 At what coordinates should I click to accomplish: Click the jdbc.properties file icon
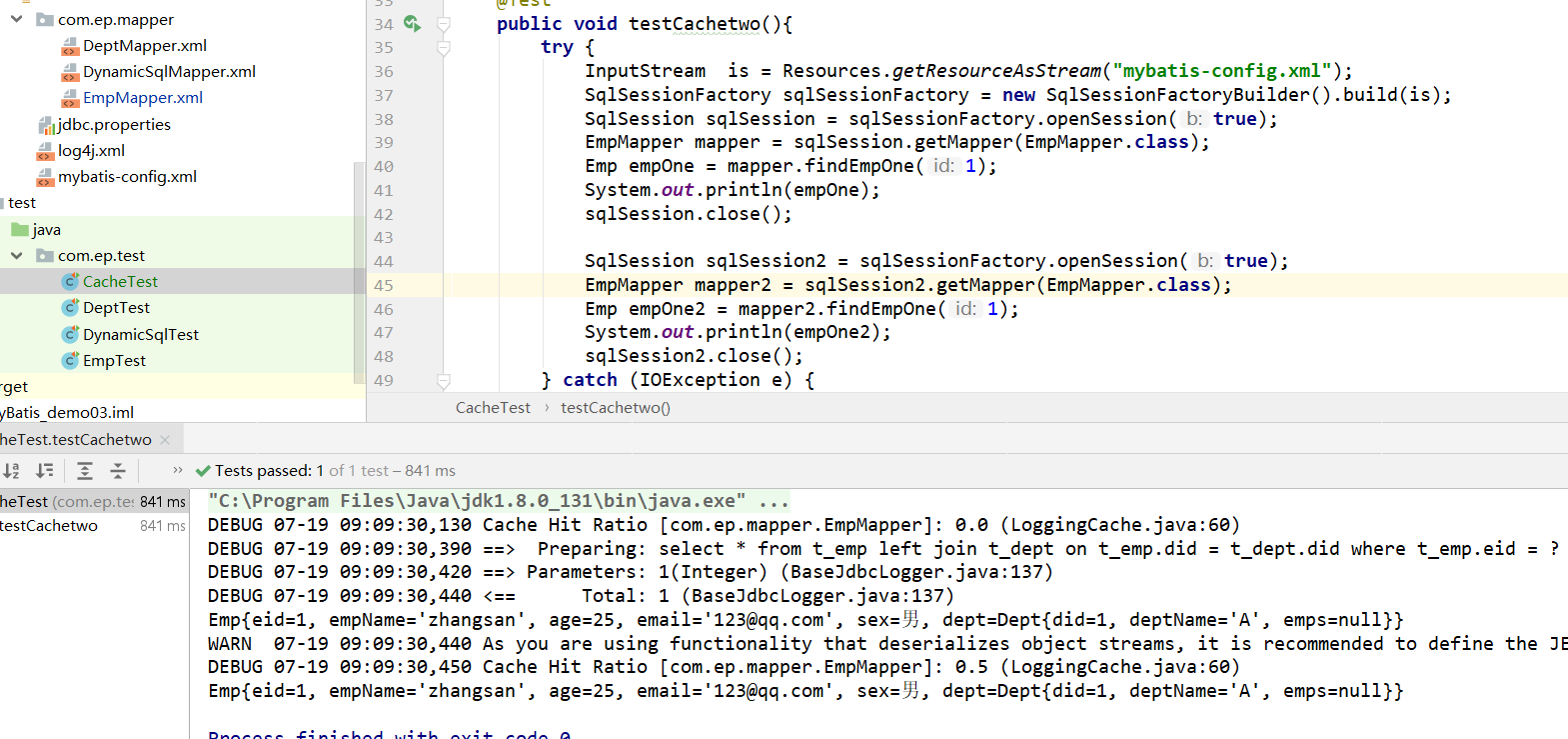(x=46, y=125)
